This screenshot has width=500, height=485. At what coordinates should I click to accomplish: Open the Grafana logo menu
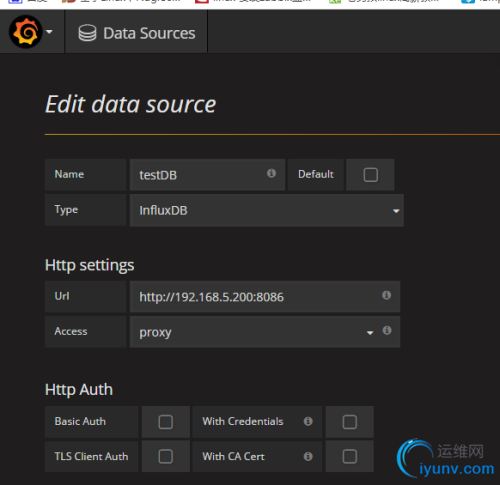26,32
